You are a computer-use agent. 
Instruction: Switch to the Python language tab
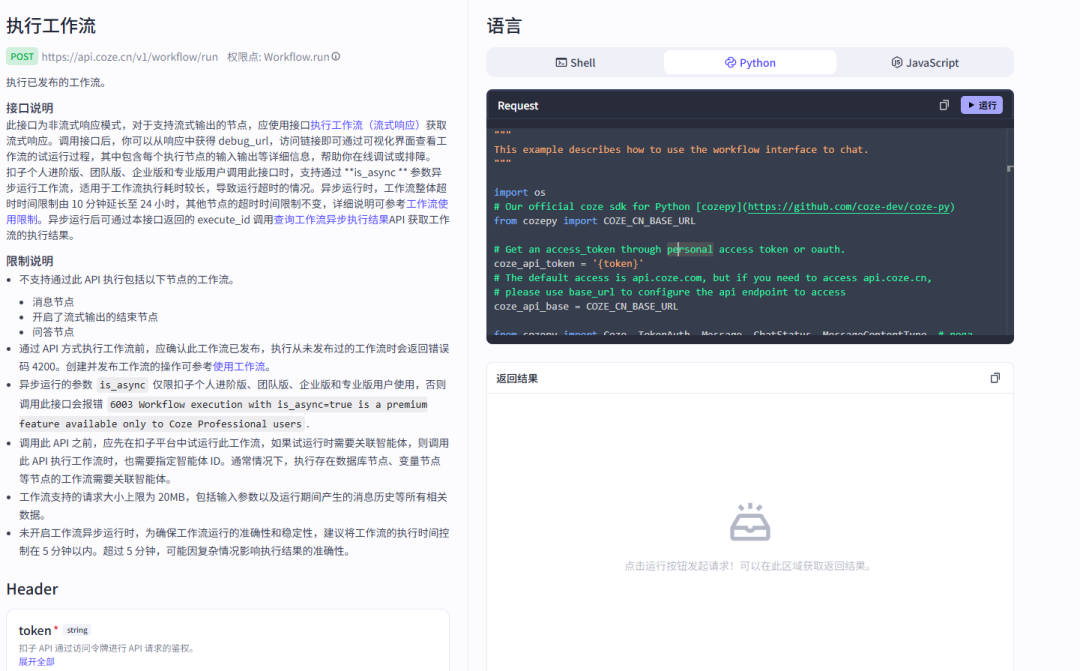[749, 63]
